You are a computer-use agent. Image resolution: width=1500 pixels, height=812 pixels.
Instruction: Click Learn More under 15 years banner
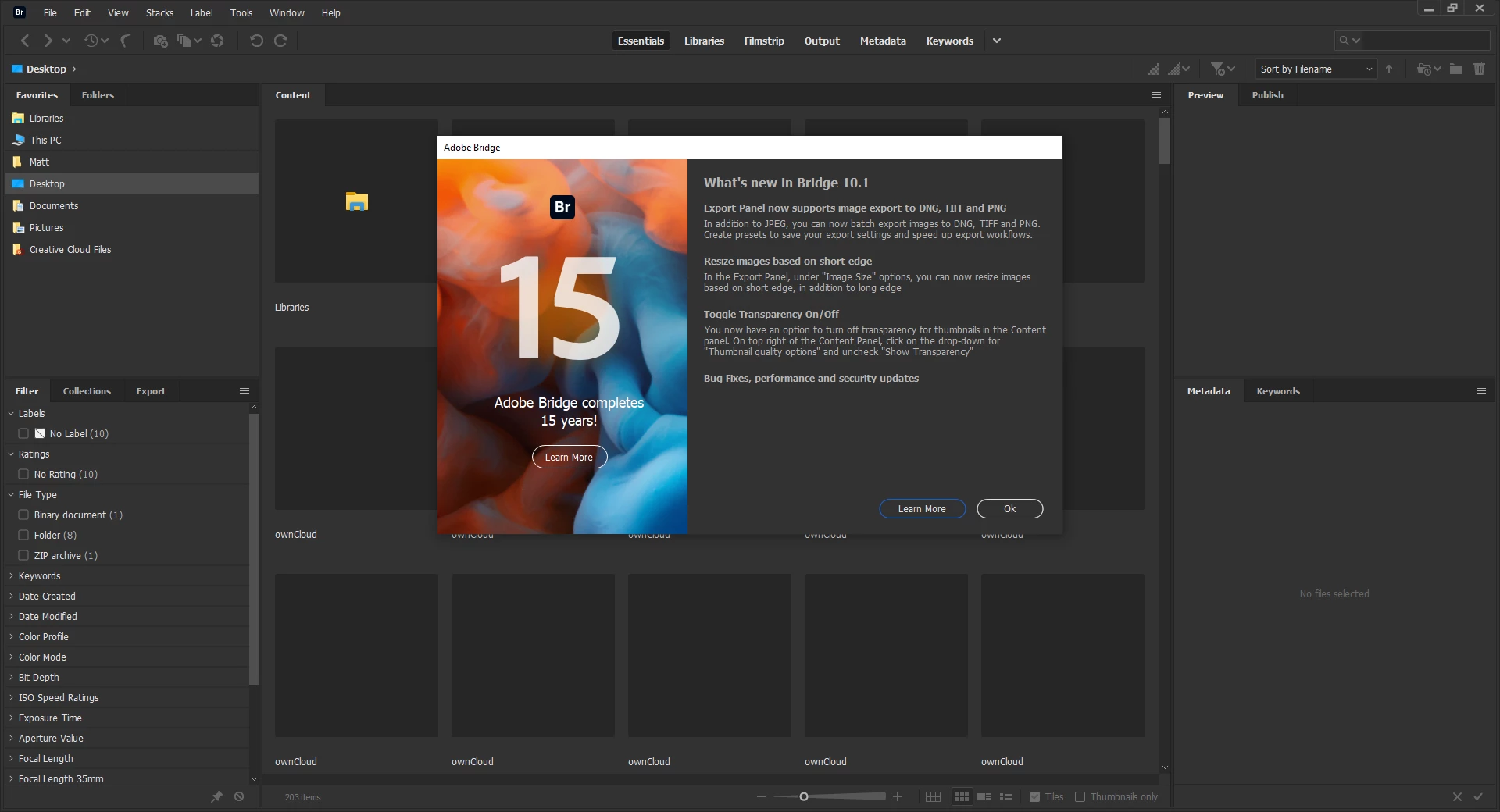point(569,457)
